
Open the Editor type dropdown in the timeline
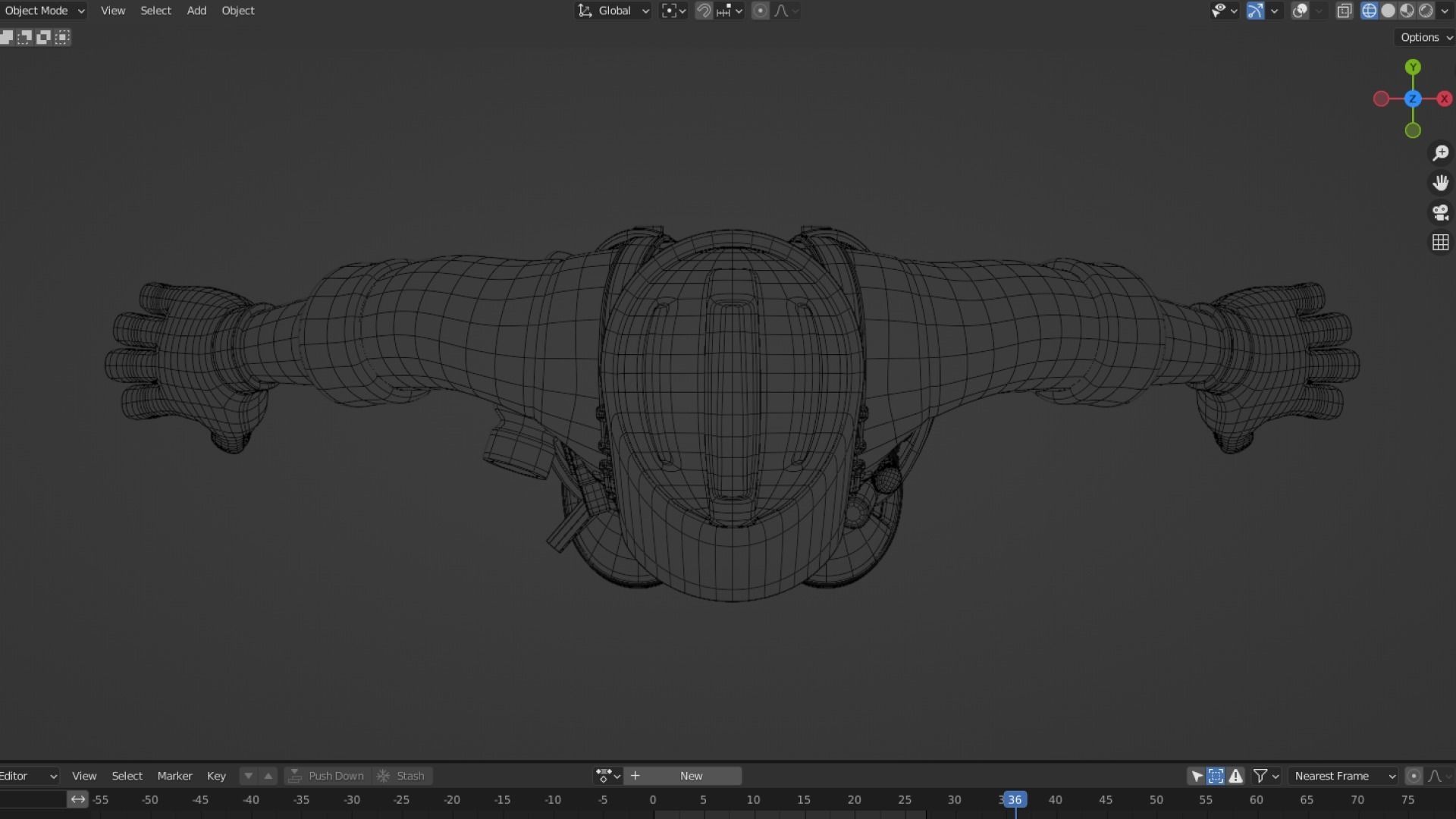(x=29, y=776)
